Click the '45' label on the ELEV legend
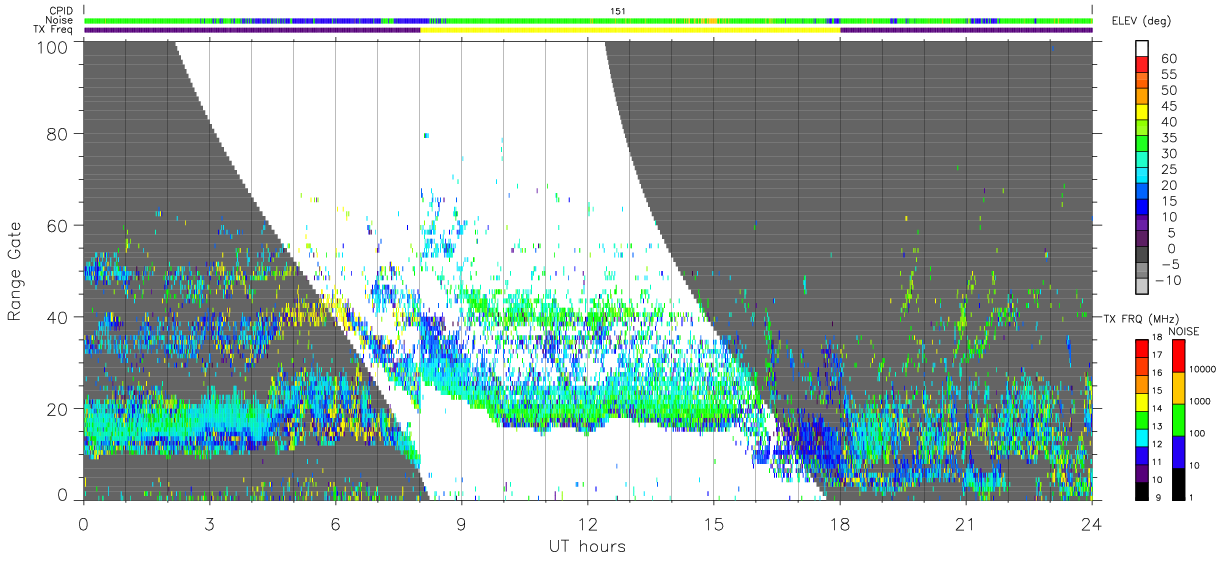 coord(1168,107)
